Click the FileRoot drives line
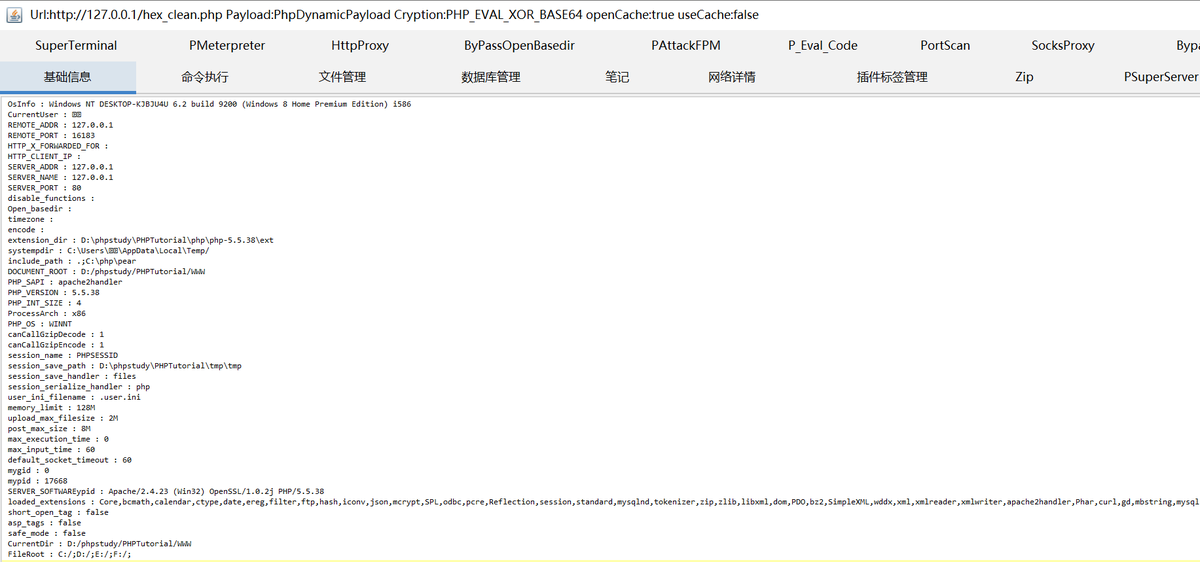 [69, 554]
